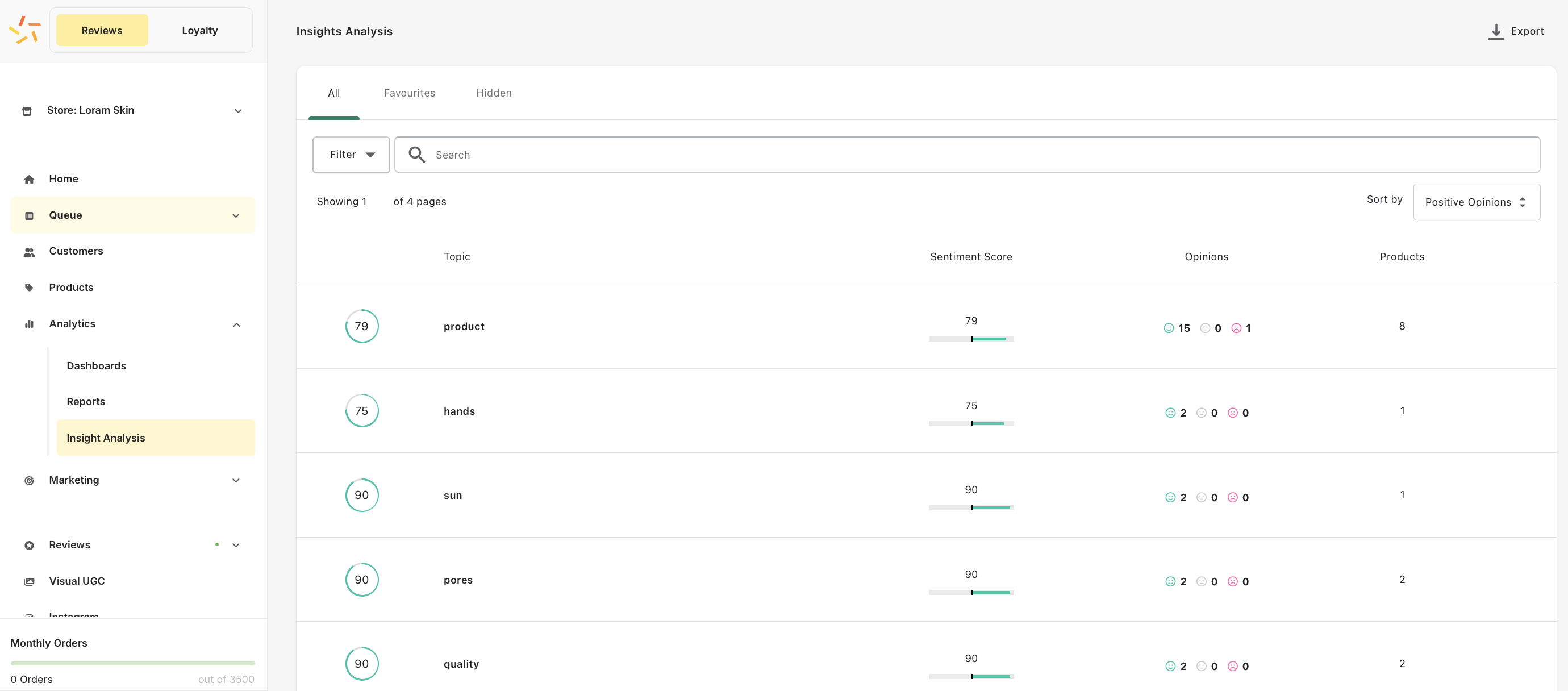This screenshot has width=1568, height=691.
Task: Open the Favourites tab
Action: point(409,93)
